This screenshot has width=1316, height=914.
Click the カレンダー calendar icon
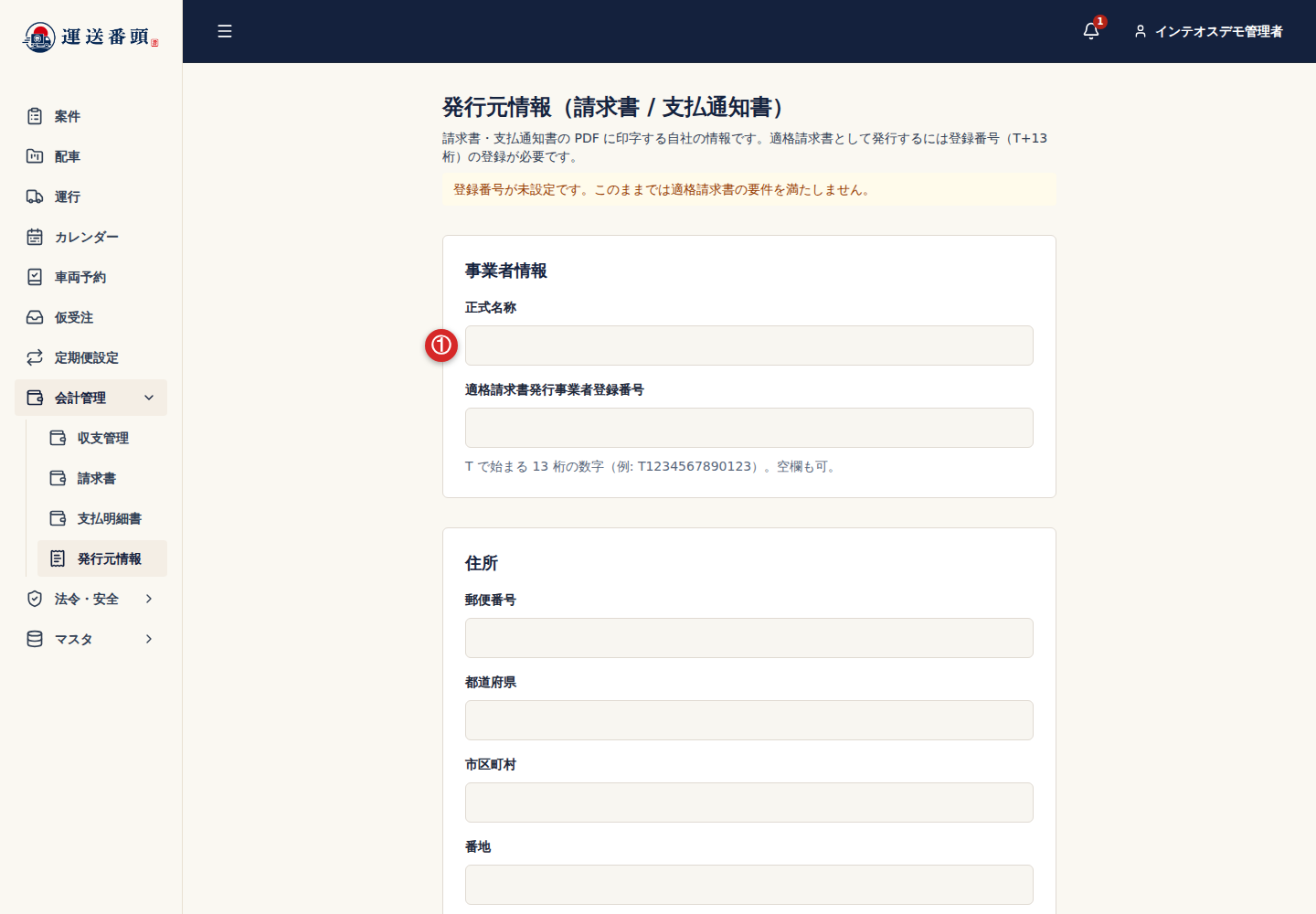[35, 237]
